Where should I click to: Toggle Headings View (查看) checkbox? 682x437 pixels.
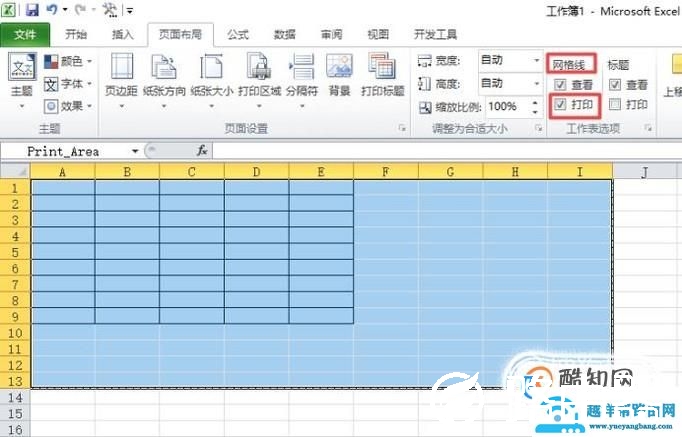point(615,85)
